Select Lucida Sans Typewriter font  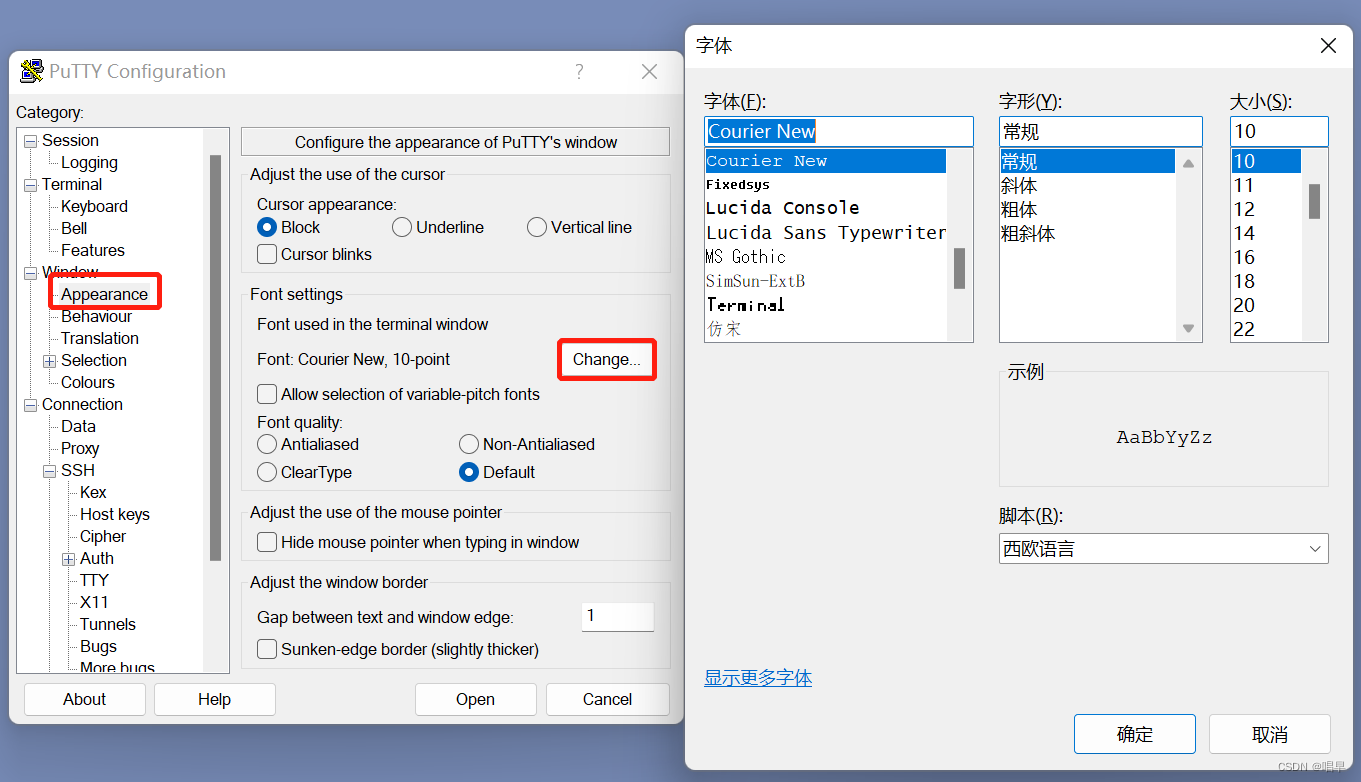click(x=826, y=232)
